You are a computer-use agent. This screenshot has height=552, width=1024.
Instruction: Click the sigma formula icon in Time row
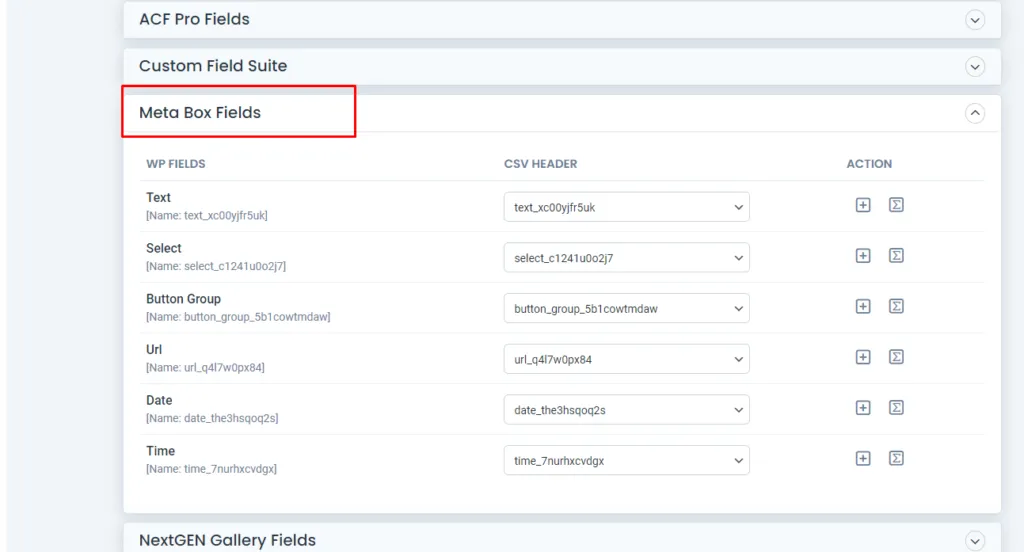coord(896,459)
